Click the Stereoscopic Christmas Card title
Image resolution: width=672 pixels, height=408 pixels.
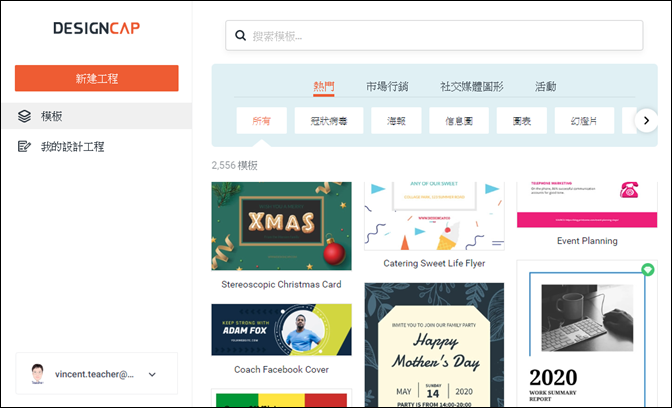click(x=281, y=285)
